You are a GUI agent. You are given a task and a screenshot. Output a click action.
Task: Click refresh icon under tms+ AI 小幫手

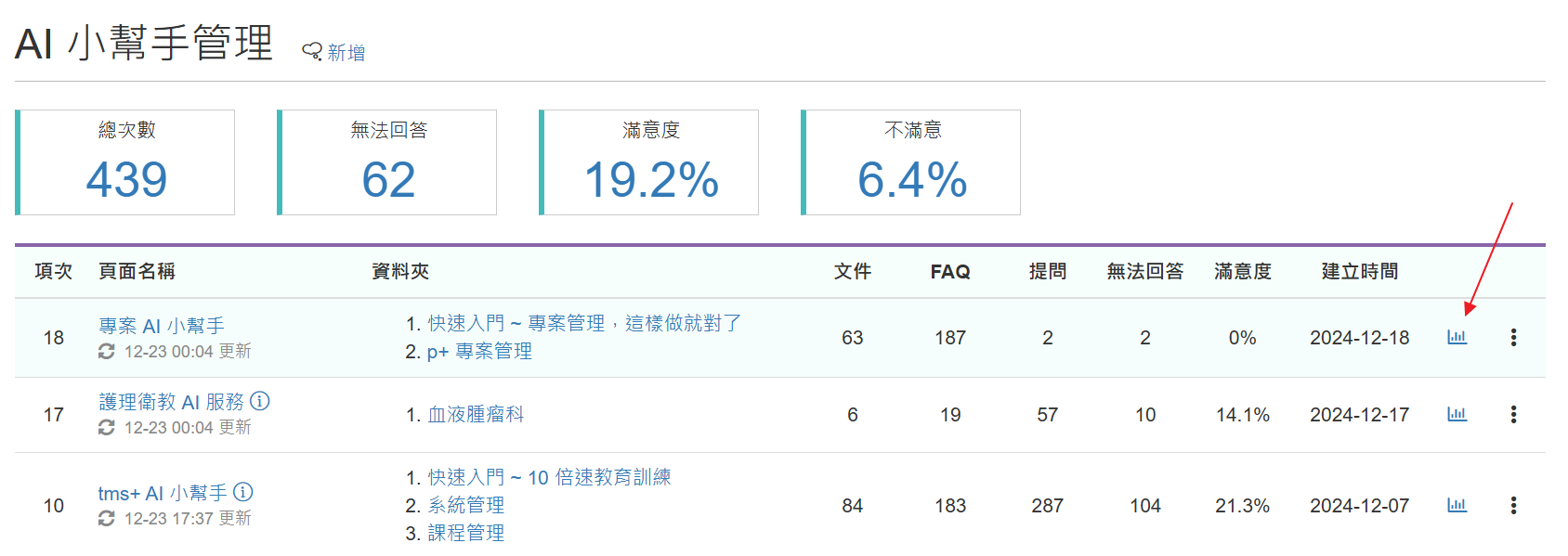(107, 519)
